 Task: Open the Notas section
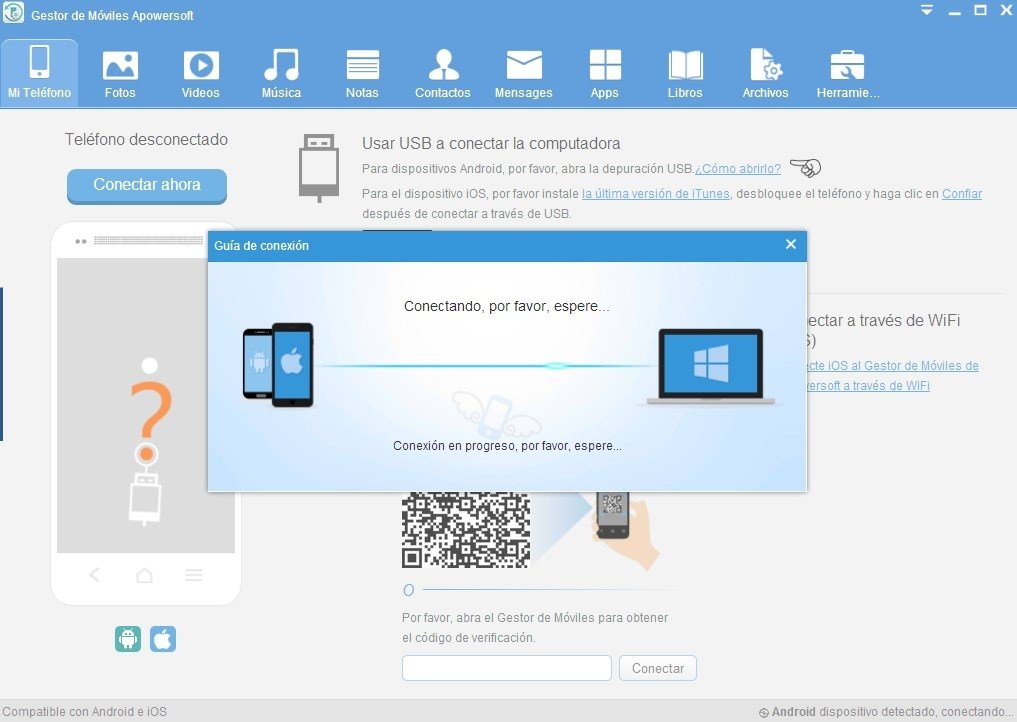point(362,73)
